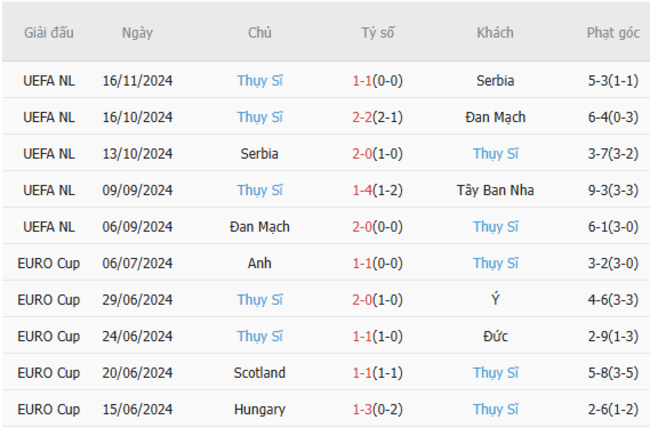
Task: Open Scotland team link
Action: 260,373
